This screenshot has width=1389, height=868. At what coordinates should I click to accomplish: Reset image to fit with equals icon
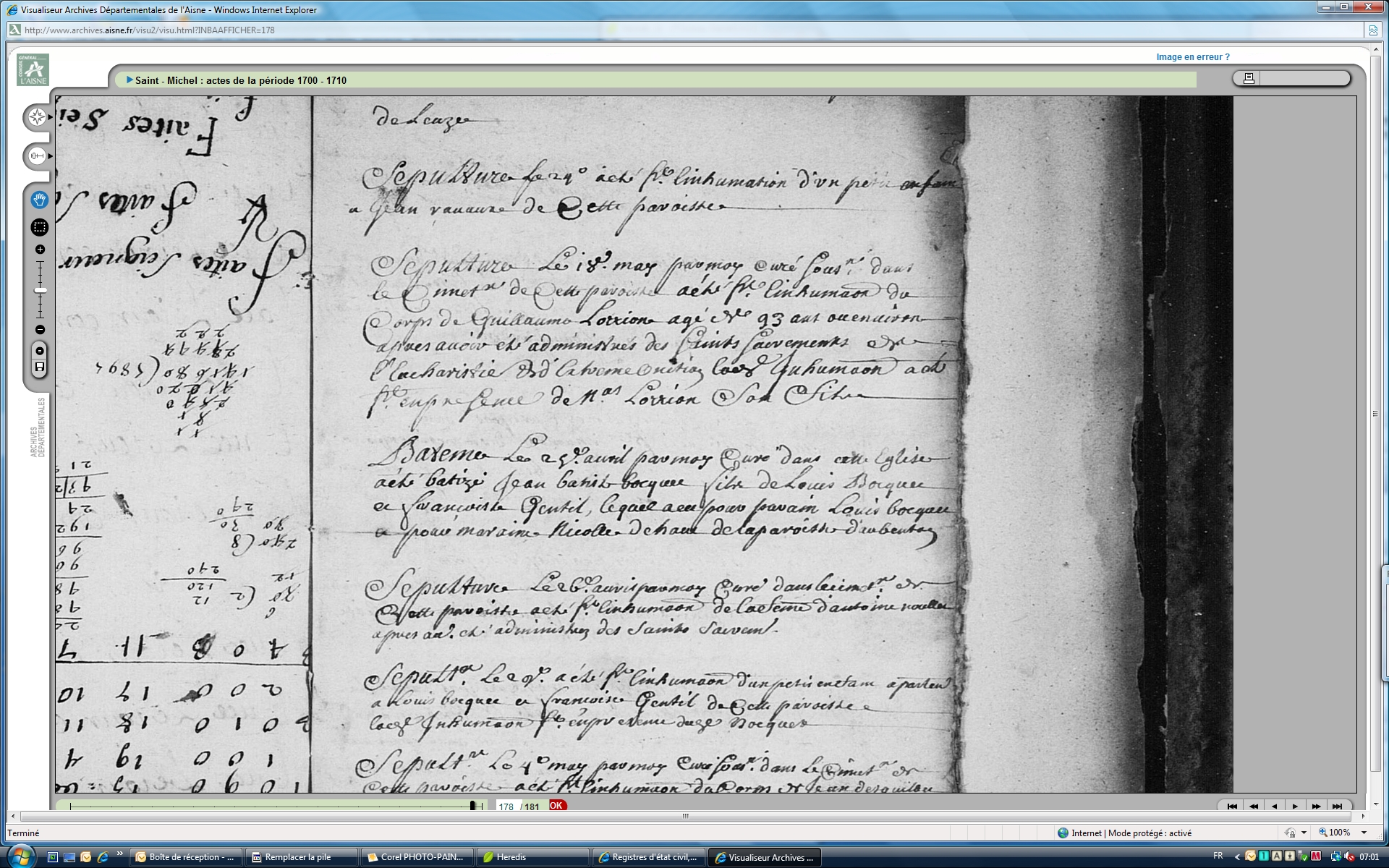coord(40,351)
